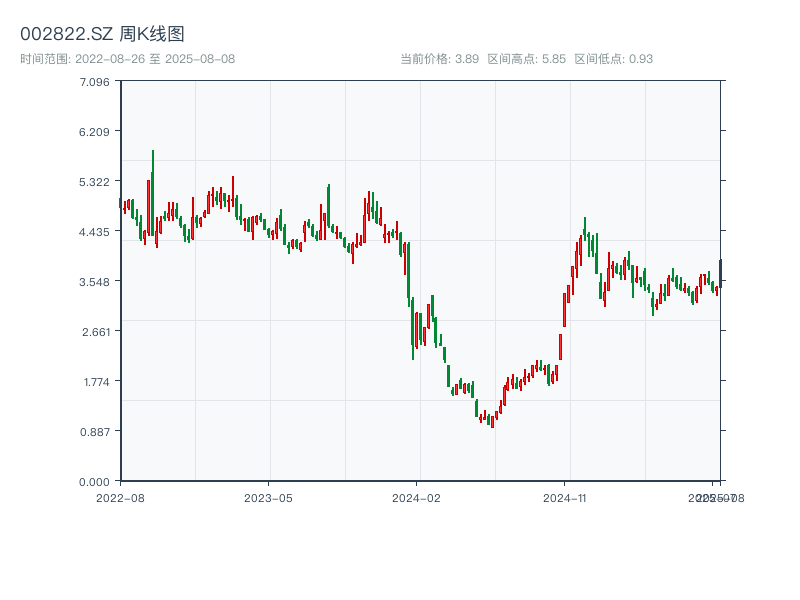Screen dimensions: 800x600
Task: Select the 时间范围 date range text
Action: point(127,59)
